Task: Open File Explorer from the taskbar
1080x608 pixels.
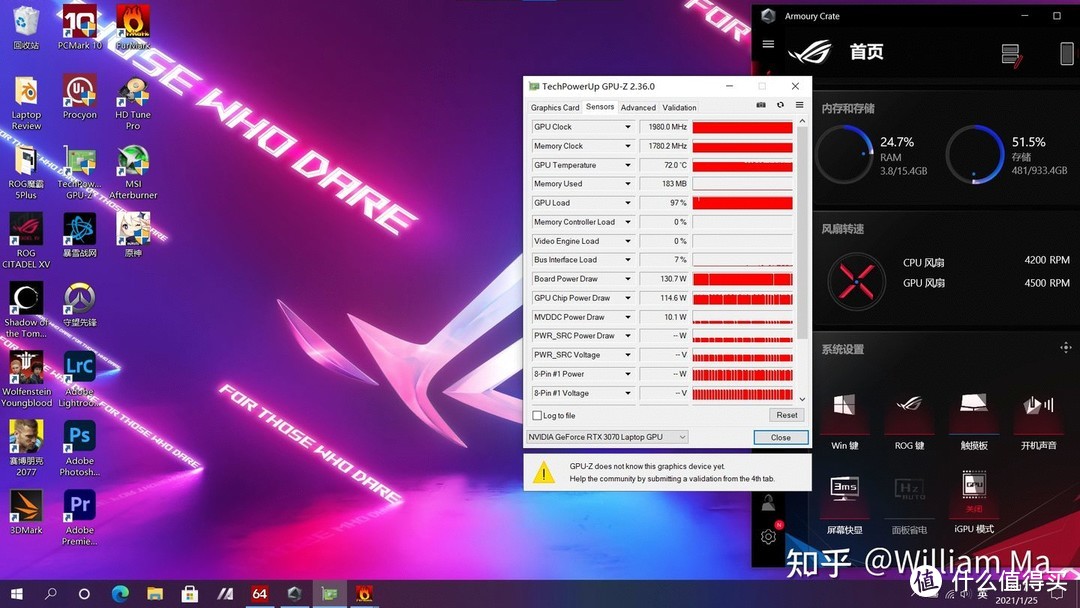Action: (x=155, y=594)
